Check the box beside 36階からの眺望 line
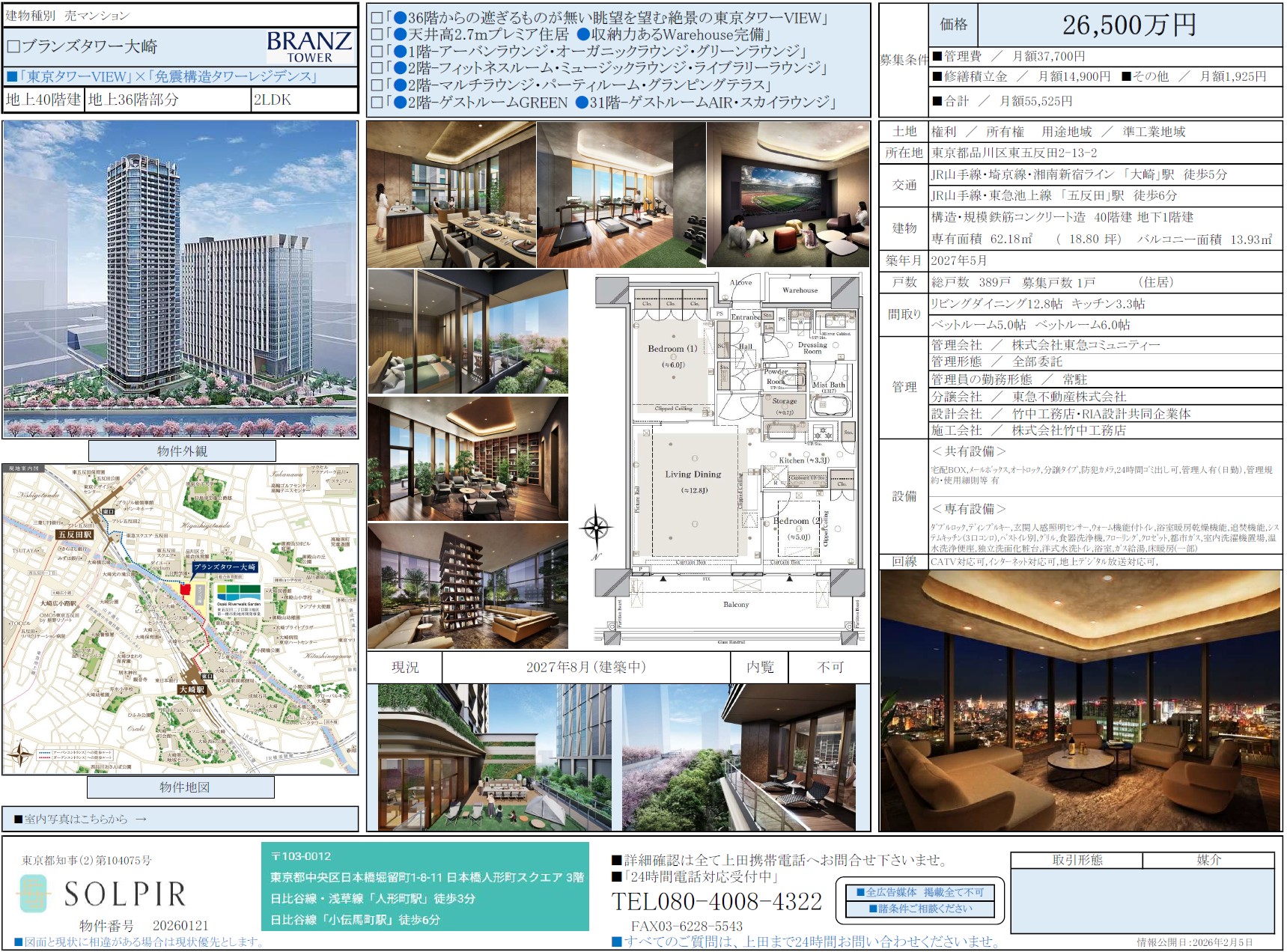The image size is (1287, 952). pos(377,18)
